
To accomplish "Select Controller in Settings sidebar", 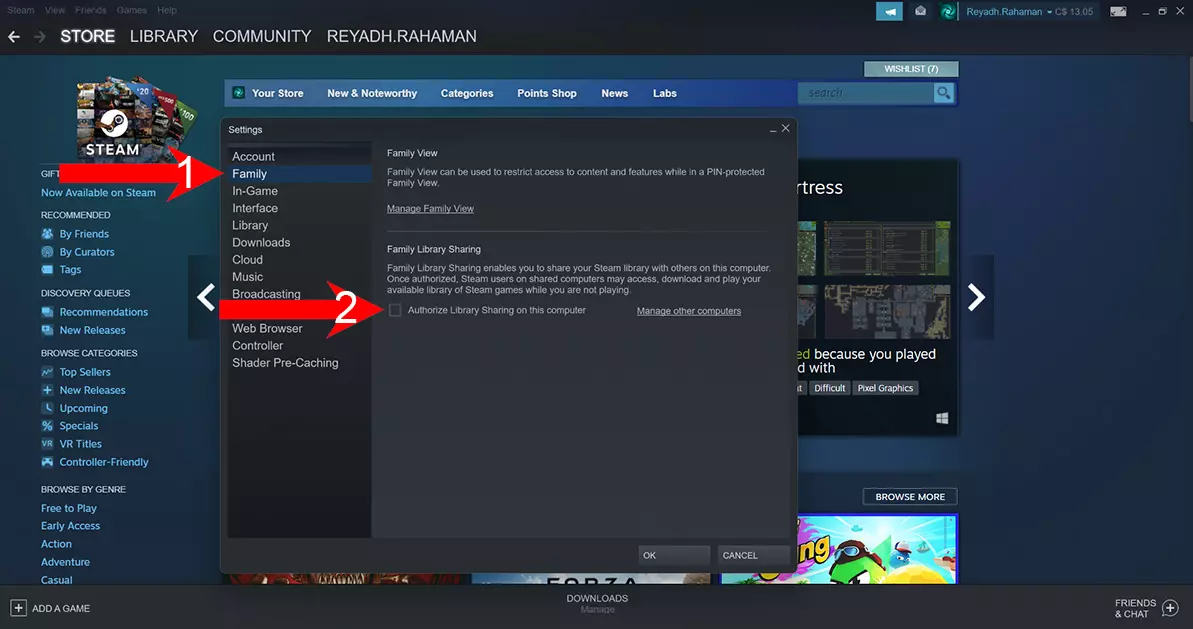I will pyautogui.click(x=258, y=345).
